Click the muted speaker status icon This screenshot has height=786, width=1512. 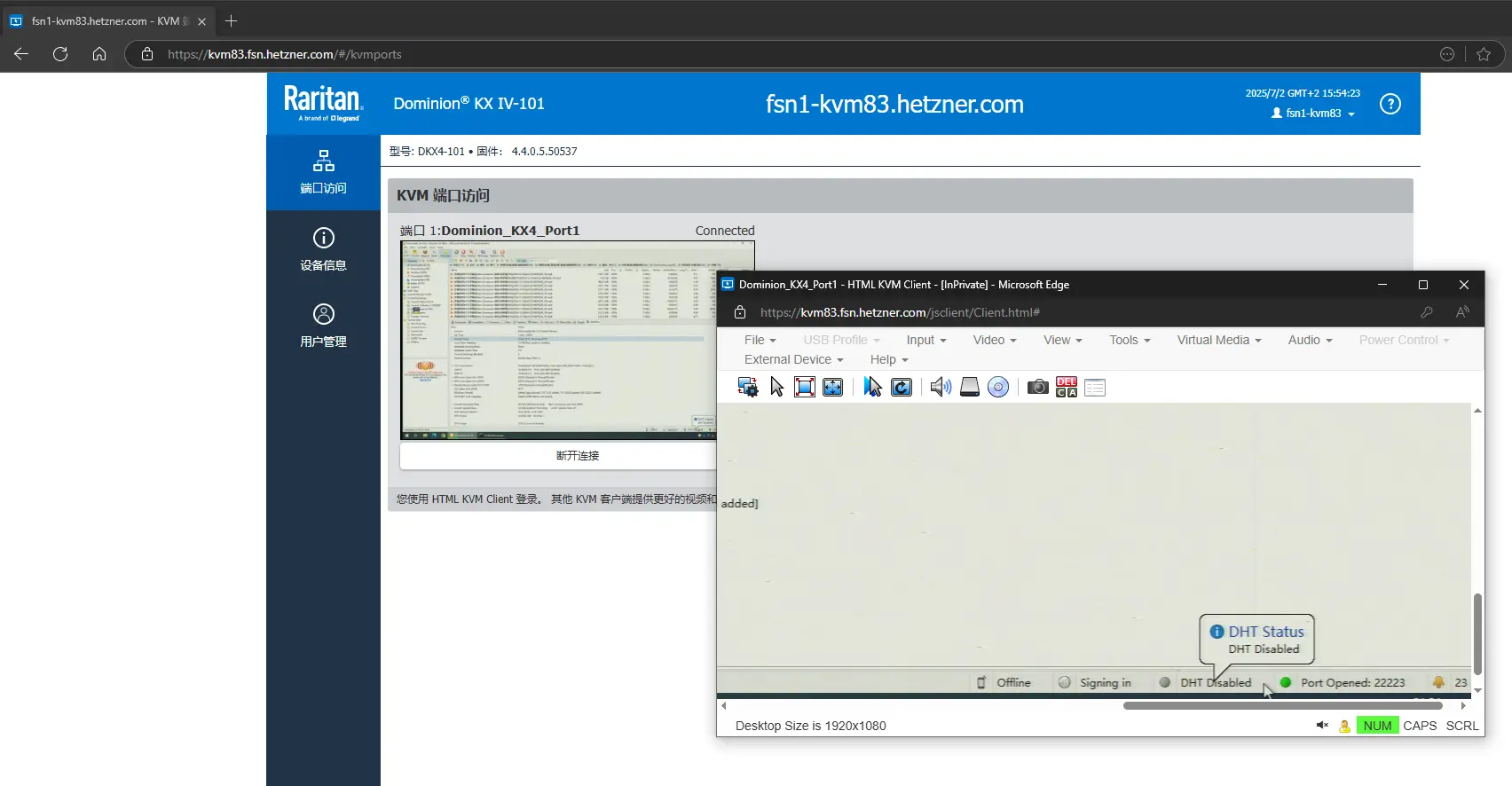click(x=1322, y=726)
